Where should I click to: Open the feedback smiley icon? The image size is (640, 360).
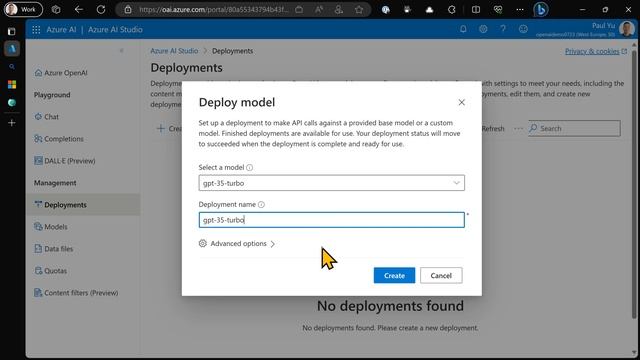523,29
